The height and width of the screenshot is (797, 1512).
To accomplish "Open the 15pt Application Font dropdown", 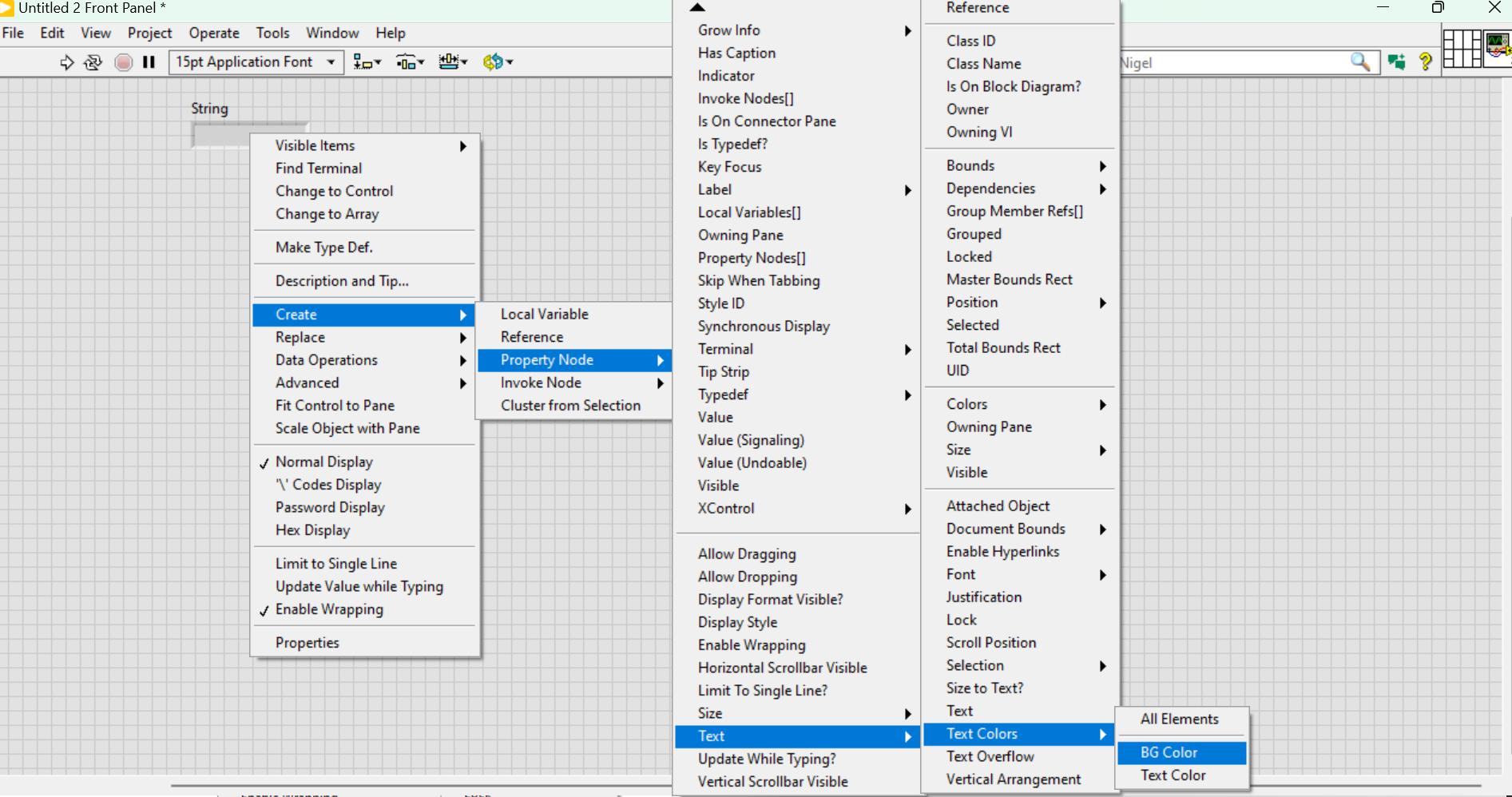I will (x=256, y=62).
